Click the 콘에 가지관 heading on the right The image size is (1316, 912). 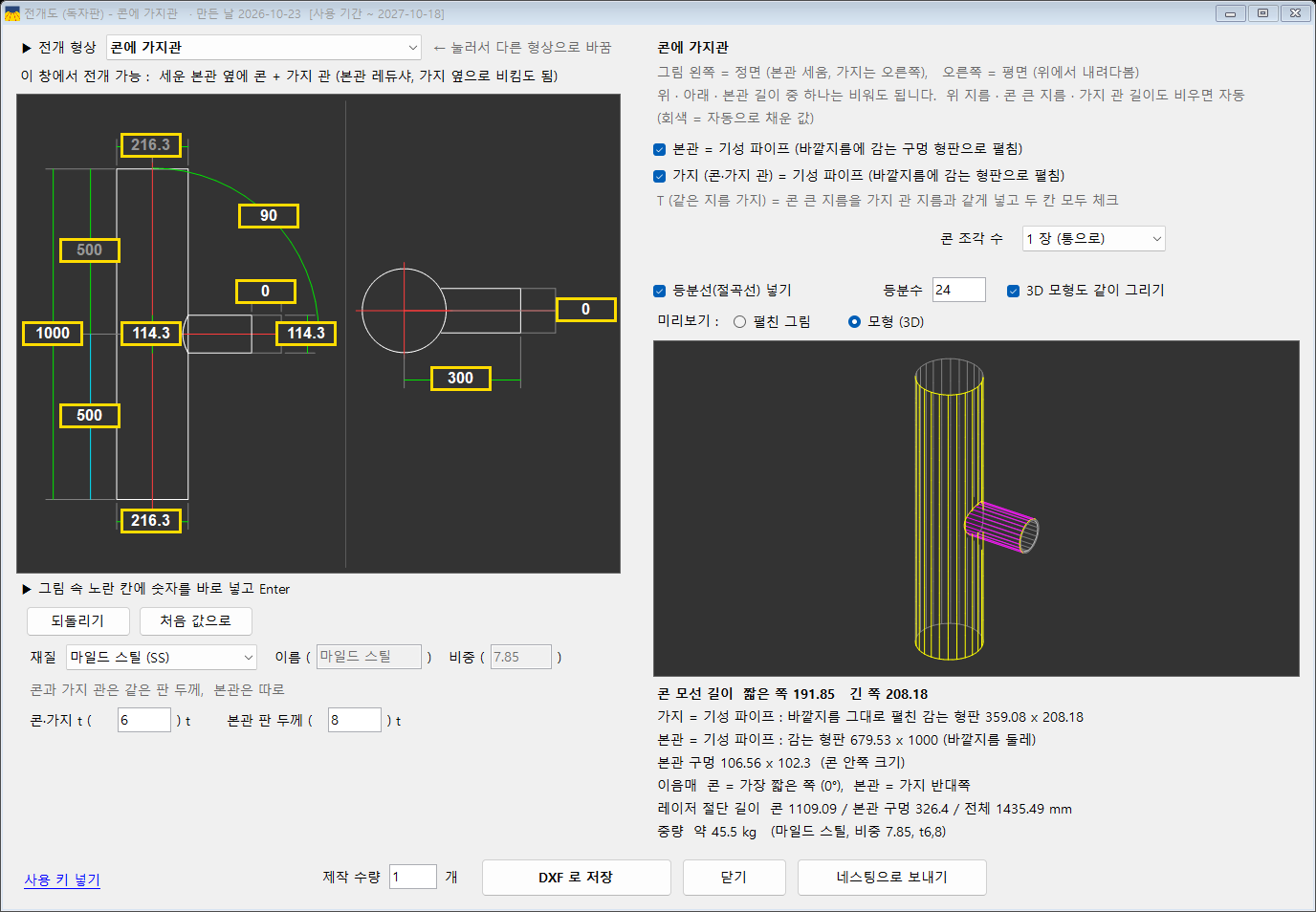click(x=693, y=48)
